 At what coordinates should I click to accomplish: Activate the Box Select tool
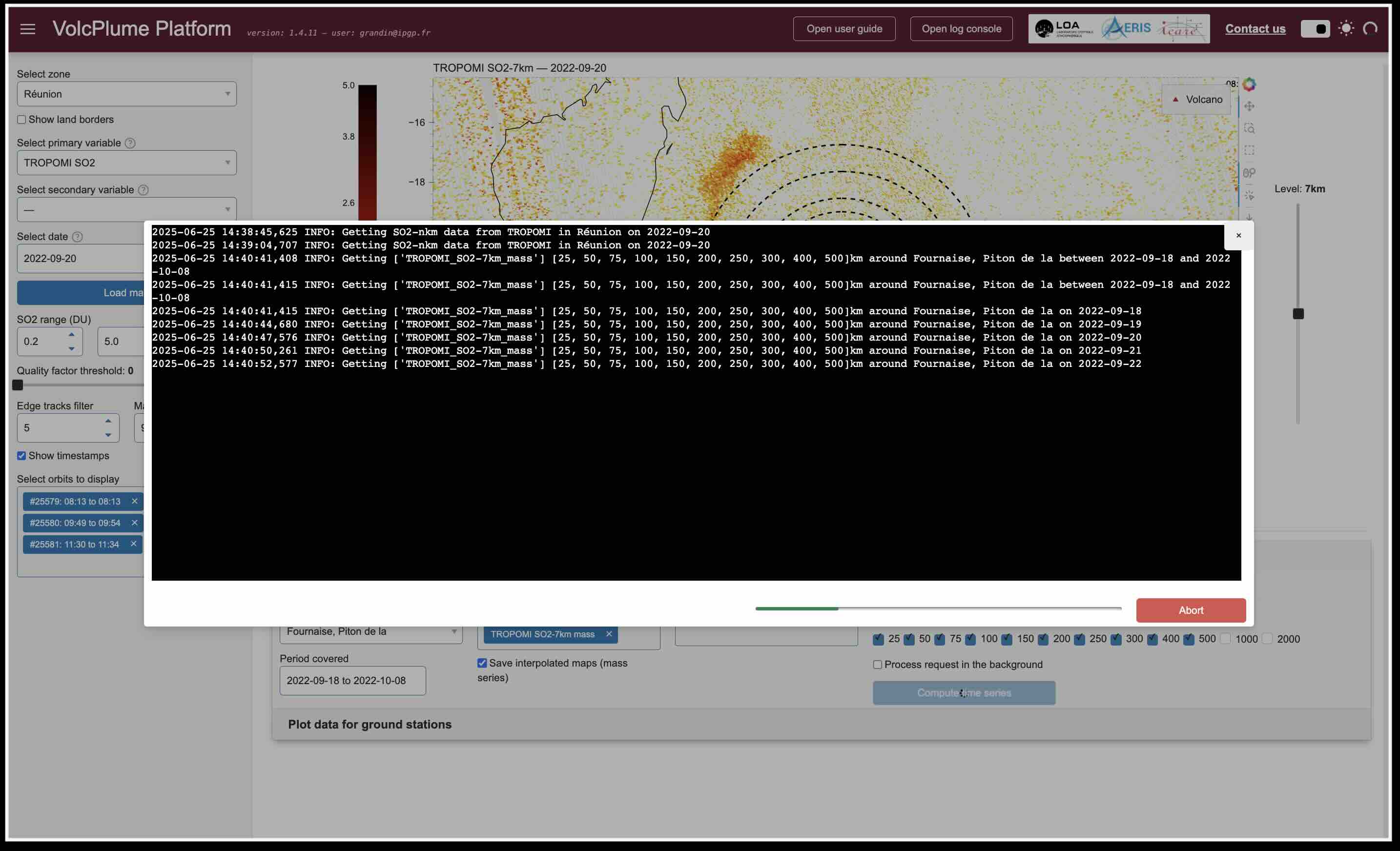[x=1249, y=151]
